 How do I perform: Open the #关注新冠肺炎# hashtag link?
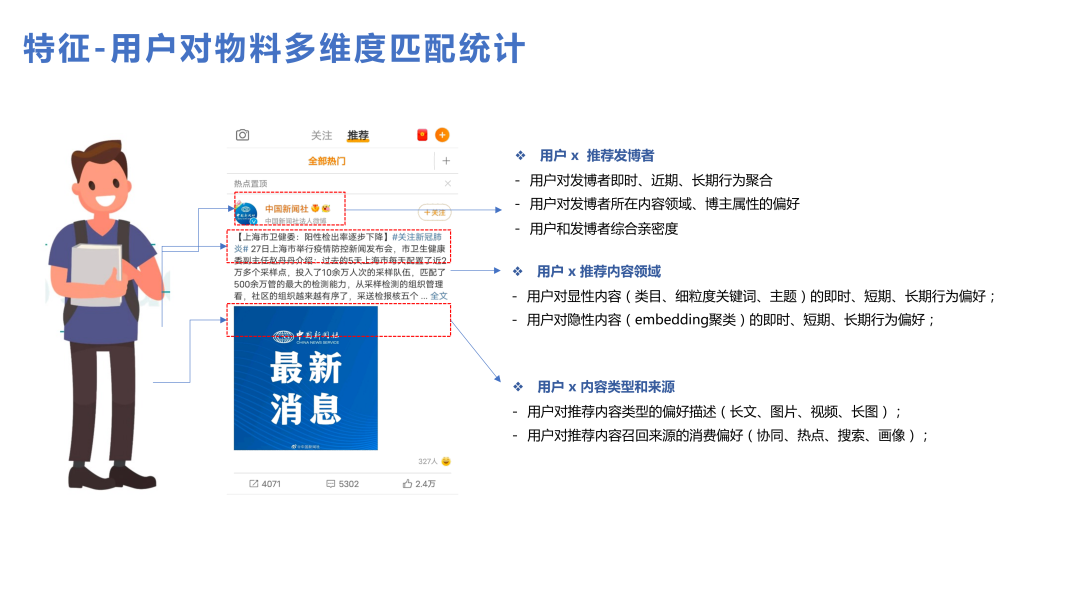point(417,237)
